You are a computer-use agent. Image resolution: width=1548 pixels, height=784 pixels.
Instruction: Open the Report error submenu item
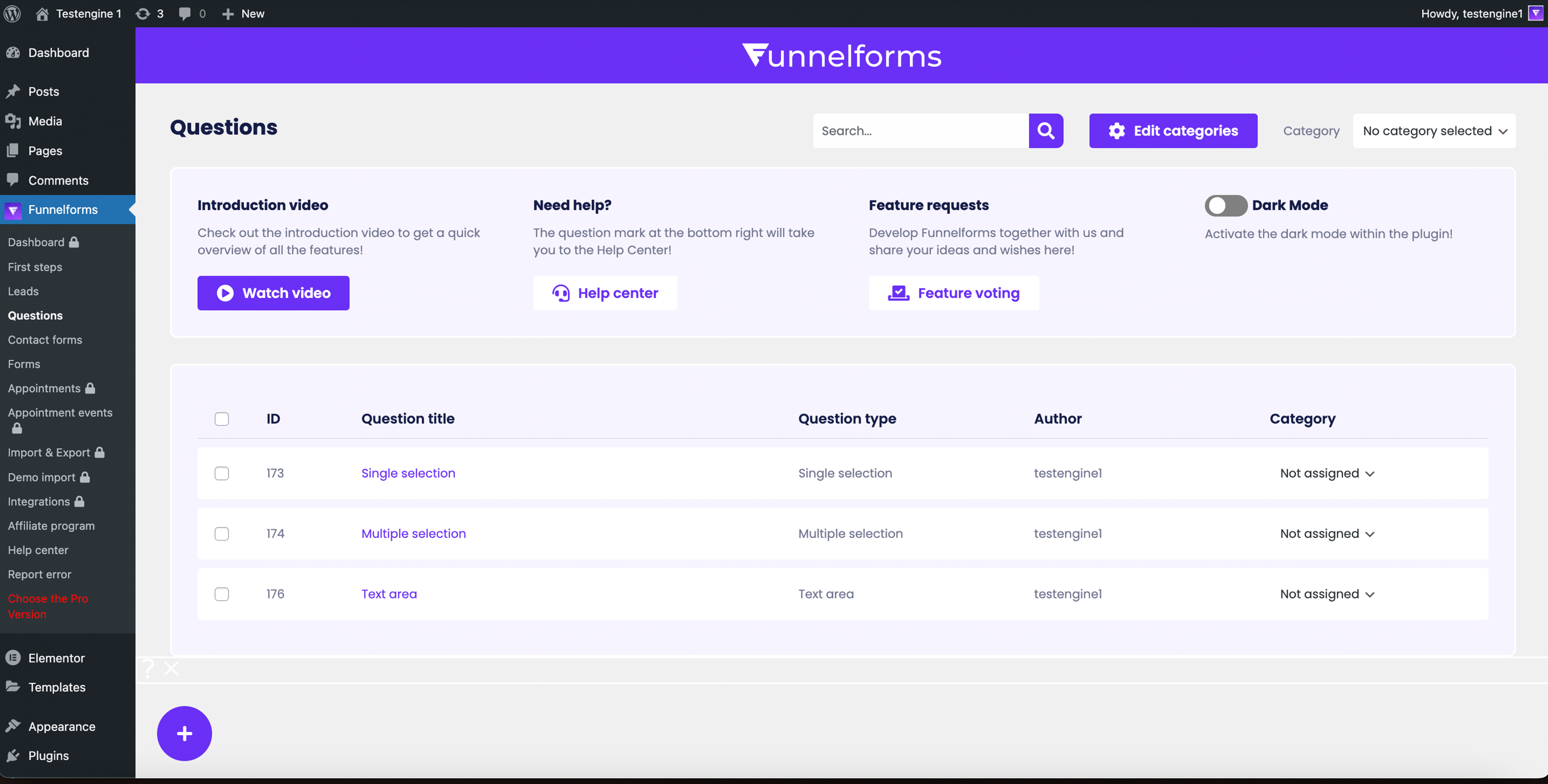40,574
